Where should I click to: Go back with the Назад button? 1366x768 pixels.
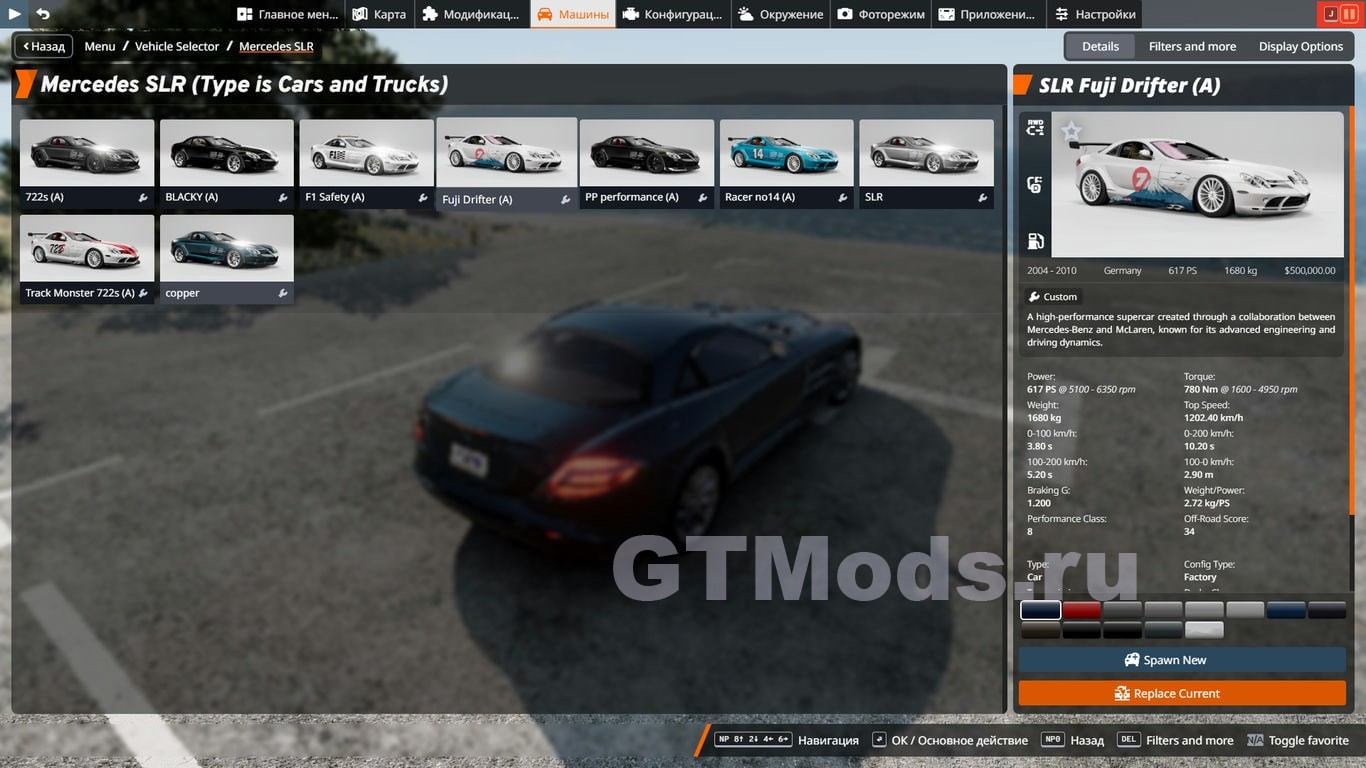point(43,46)
